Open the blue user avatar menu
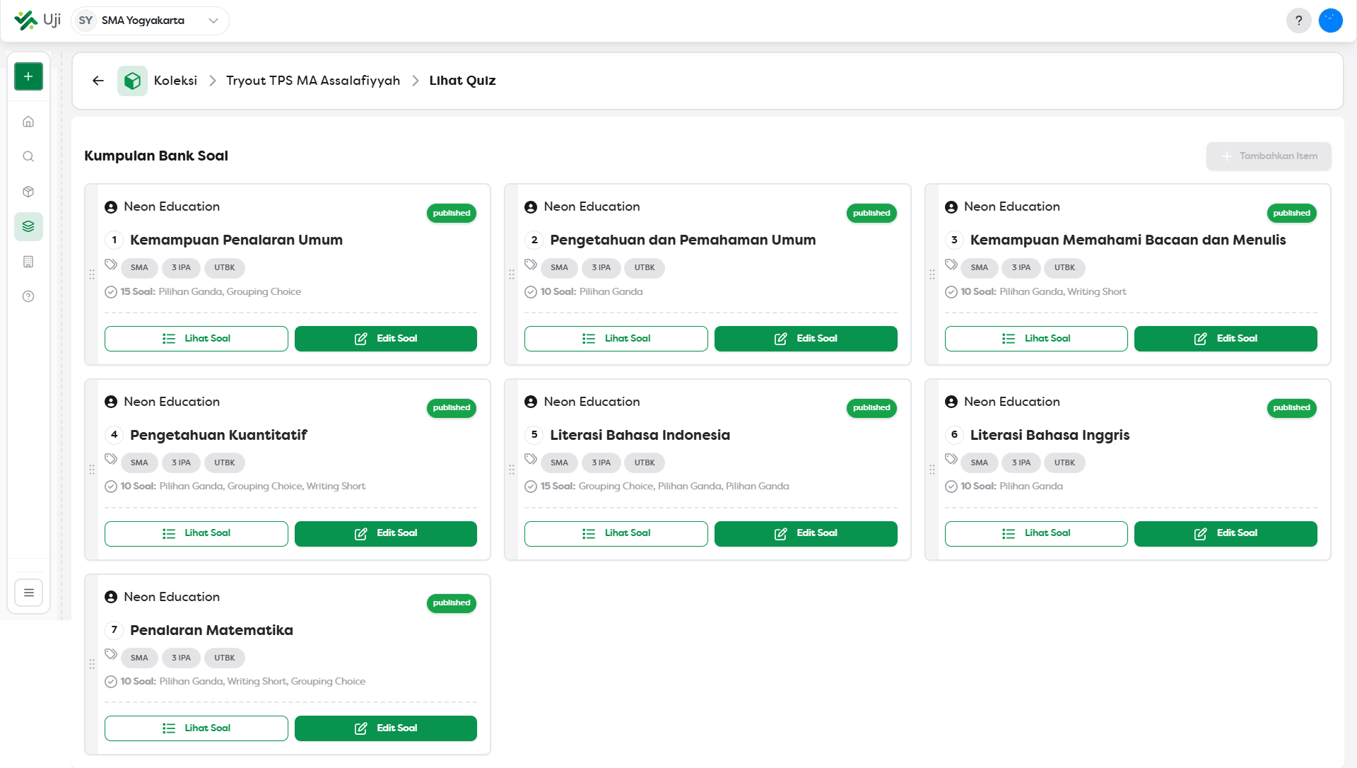This screenshot has height=768, width=1357. [x=1330, y=21]
